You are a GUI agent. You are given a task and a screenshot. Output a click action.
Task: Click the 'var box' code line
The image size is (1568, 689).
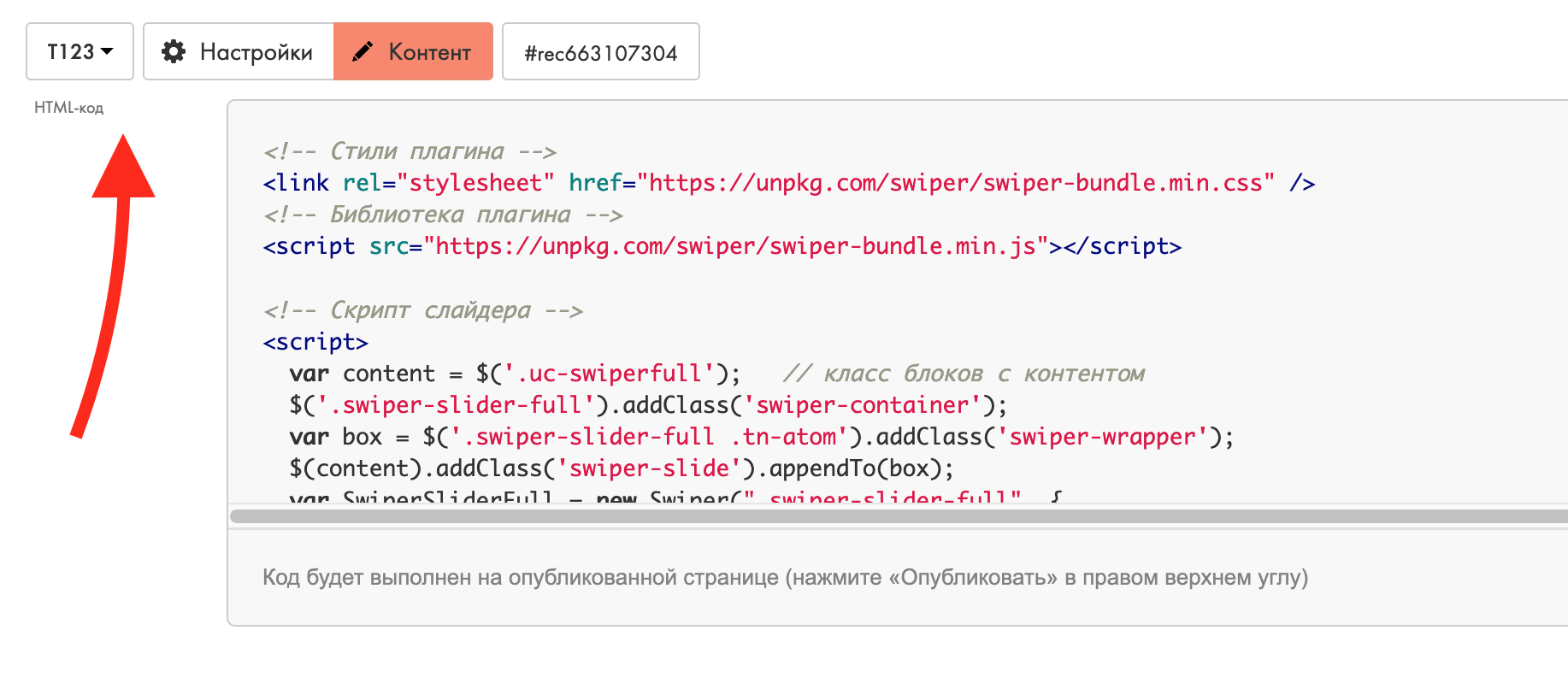tap(761, 437)
